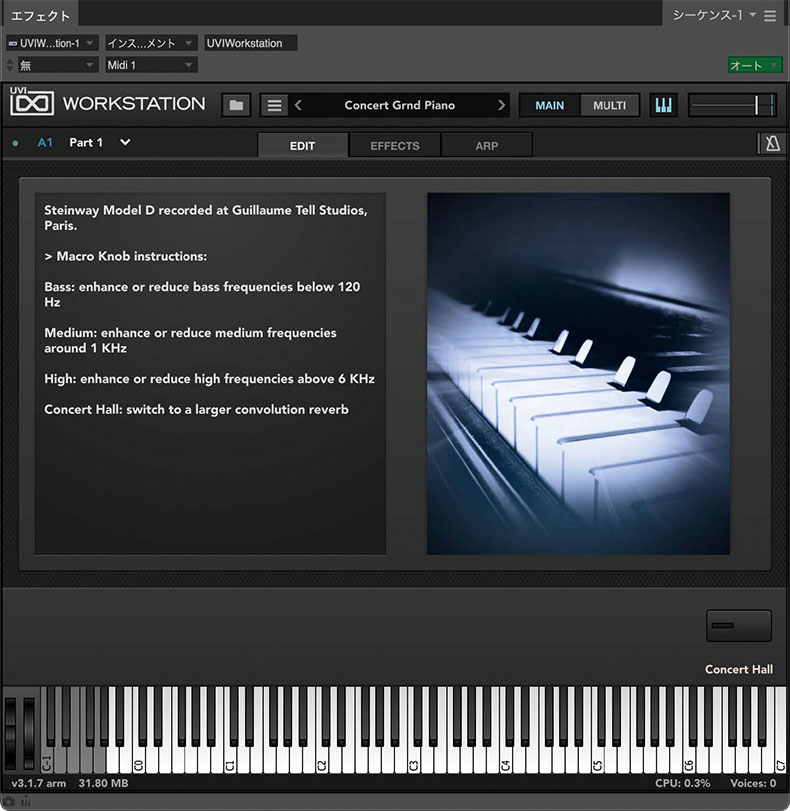
Task: Click the mixer icon at bottom left
Action: click(x=25, y=801)
